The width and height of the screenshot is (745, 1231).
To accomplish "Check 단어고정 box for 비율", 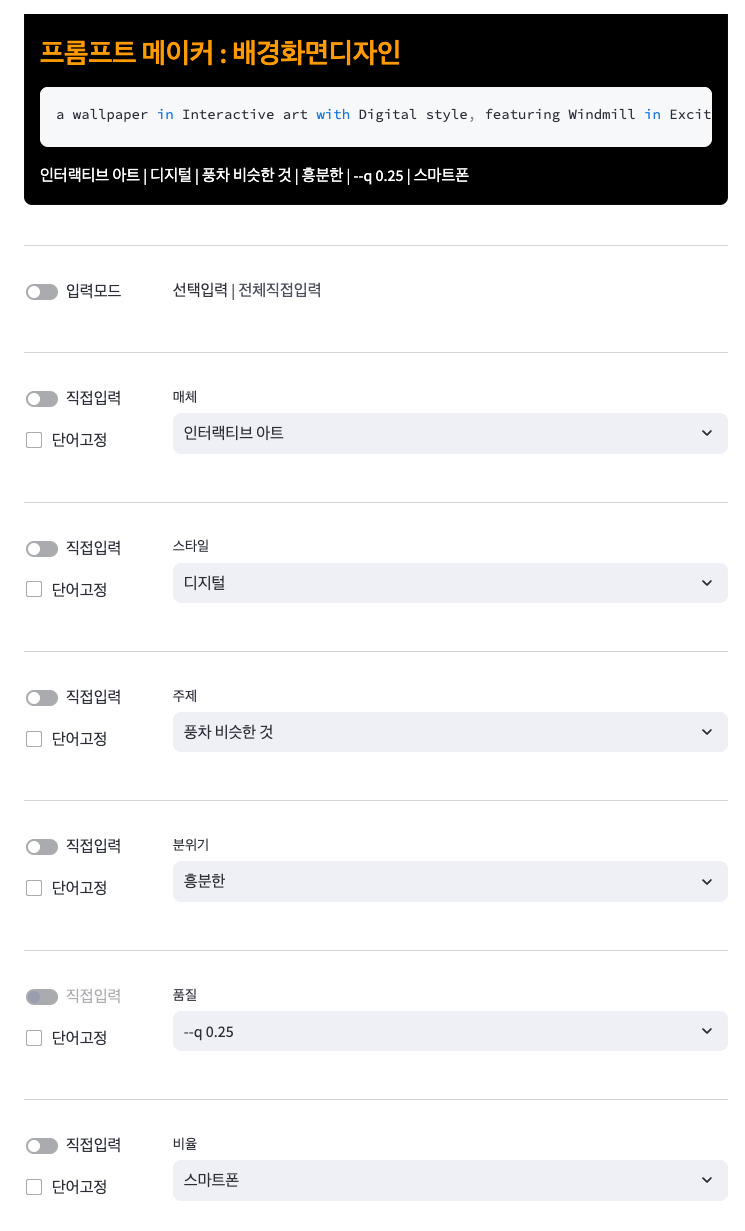I will (x=34, y=1187).
